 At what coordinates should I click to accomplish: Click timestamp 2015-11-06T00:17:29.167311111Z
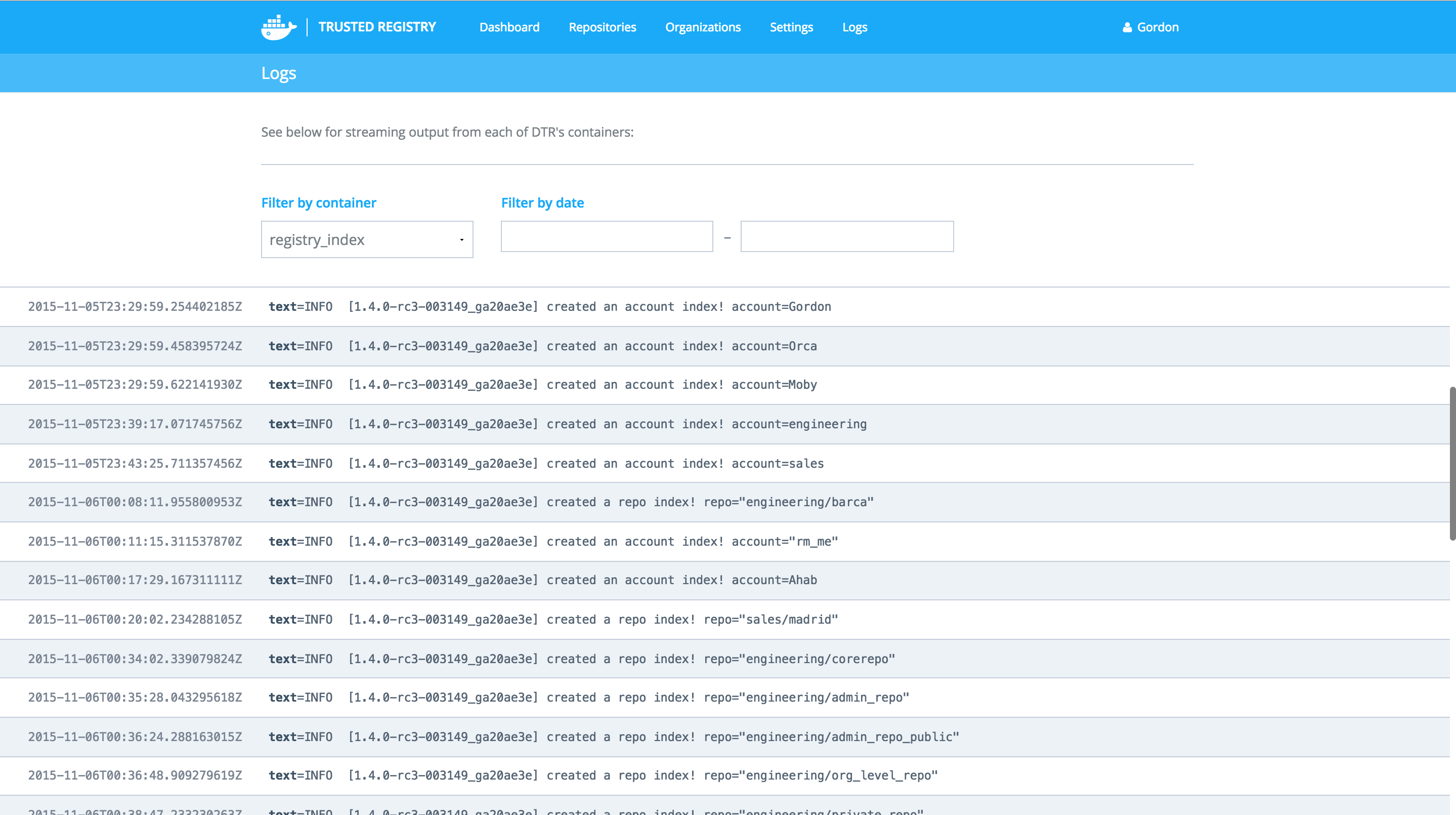click(x=135, y=580)
